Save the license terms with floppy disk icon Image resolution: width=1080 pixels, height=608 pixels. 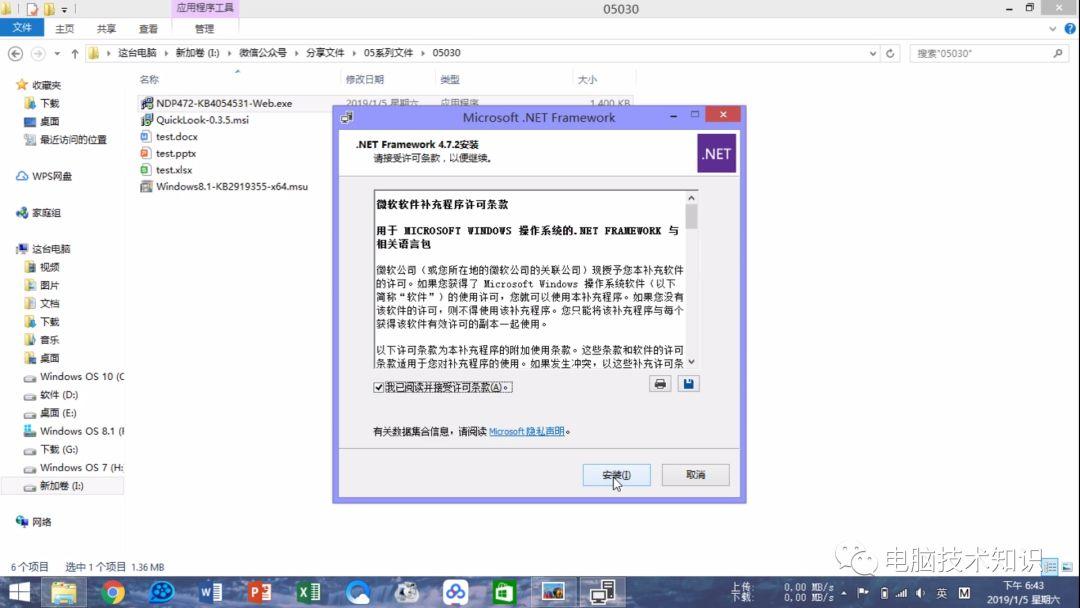tap(688, 384)
